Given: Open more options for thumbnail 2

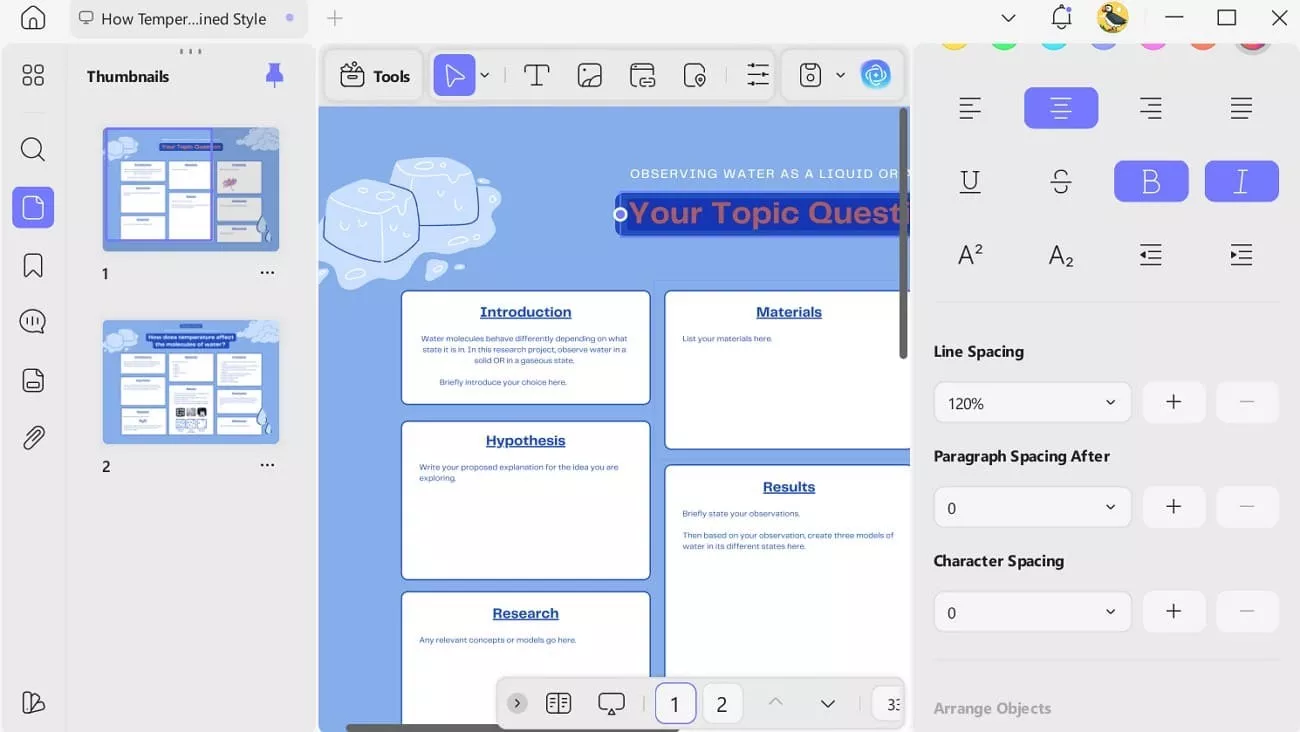Looking at the screenshot, I should coord(267,465).
